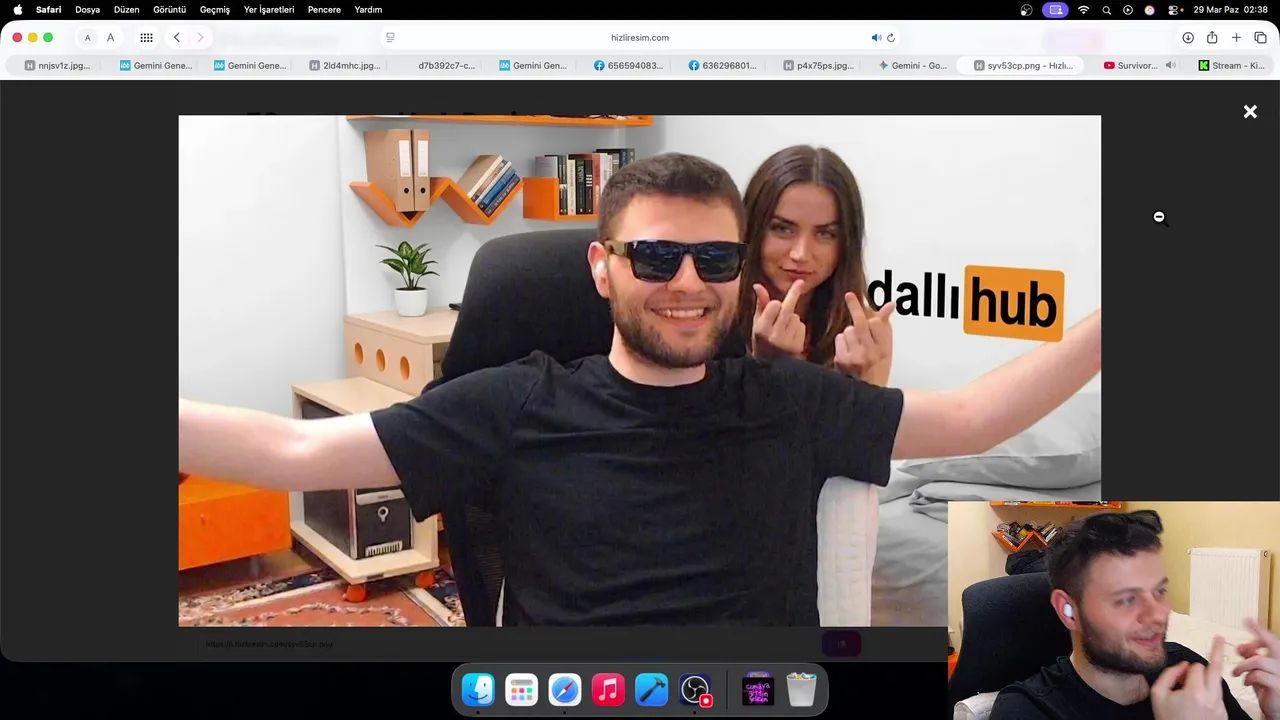
Task: Open Launchpad from the Dock
Action: (521, 689)
